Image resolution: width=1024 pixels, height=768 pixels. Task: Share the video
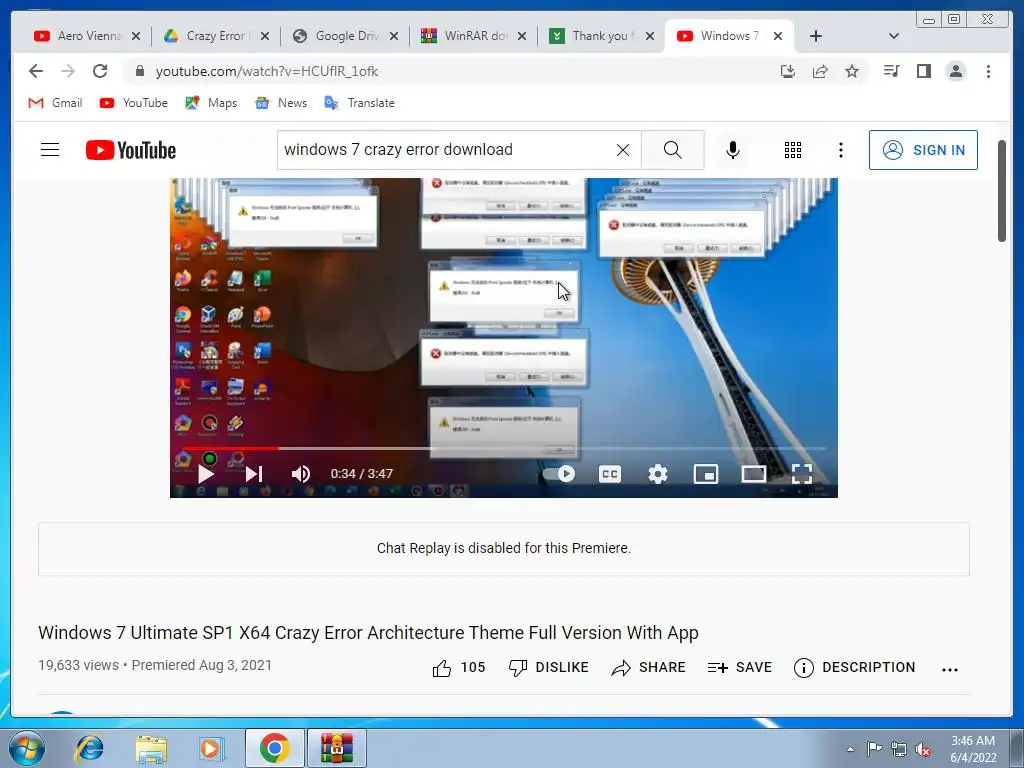648,667
